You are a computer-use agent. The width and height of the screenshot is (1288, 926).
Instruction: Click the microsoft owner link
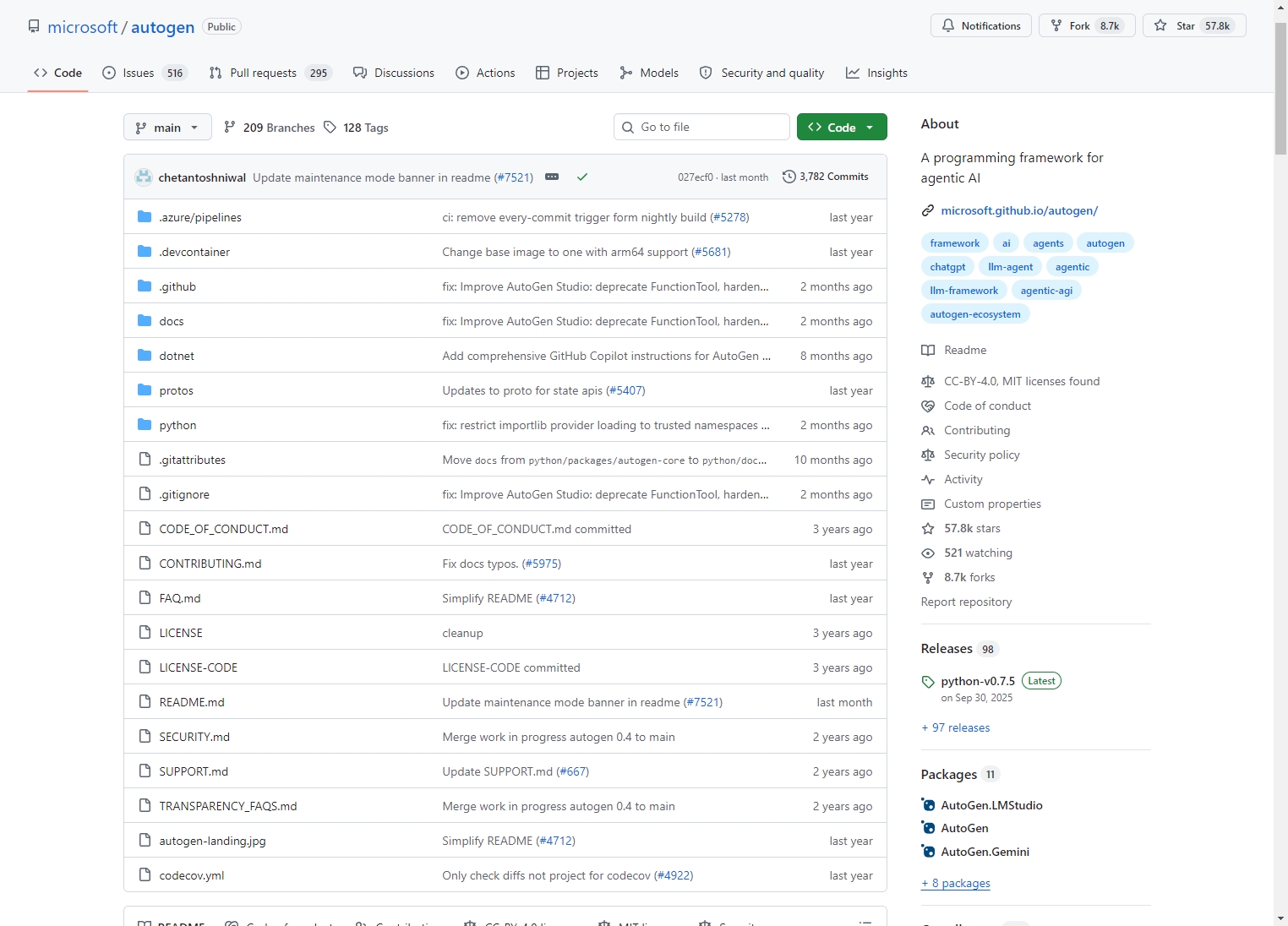(x=83, y=27)
